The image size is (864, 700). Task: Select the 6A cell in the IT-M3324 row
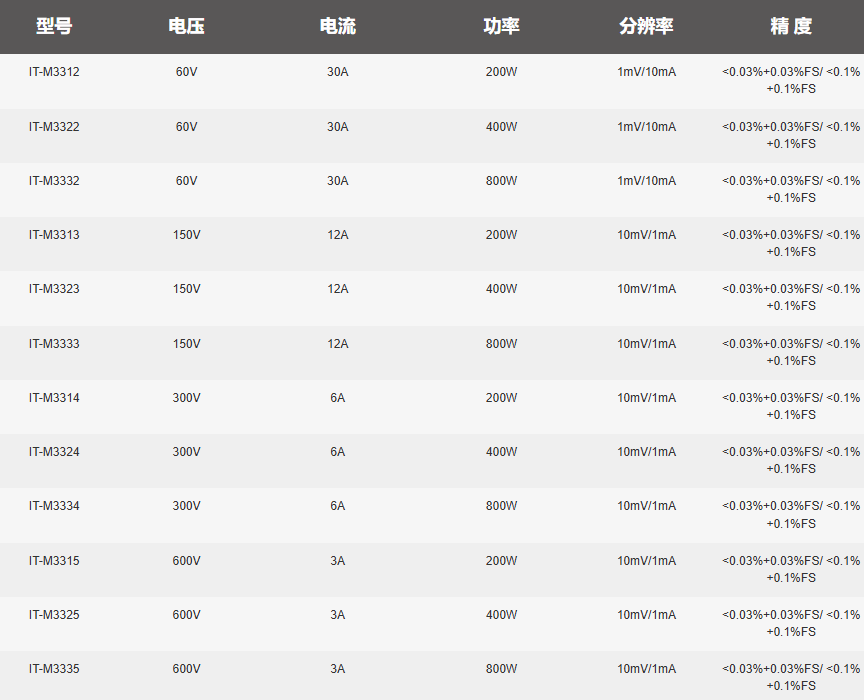(x=338, y=452)
